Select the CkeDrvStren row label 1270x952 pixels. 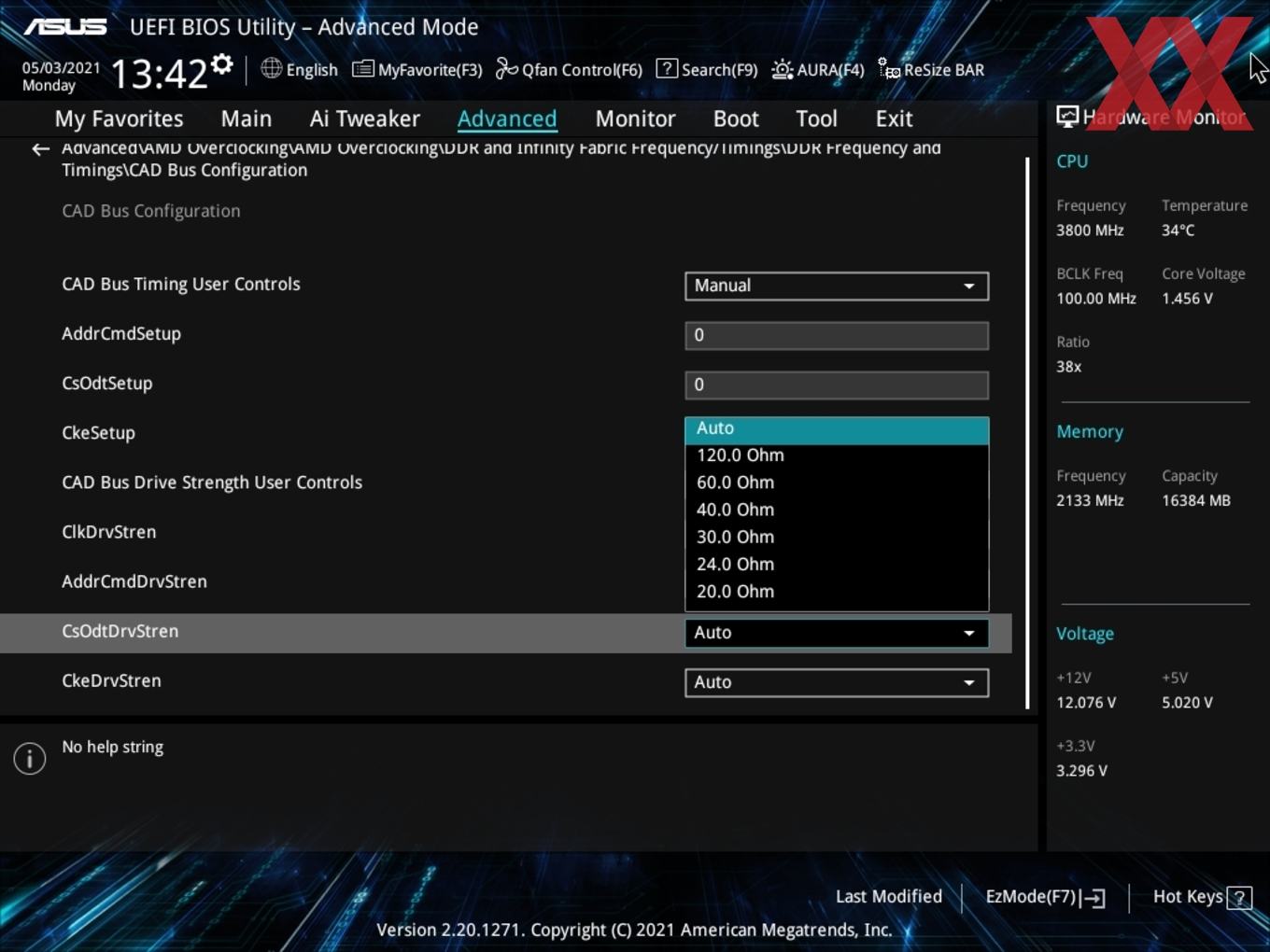pos(111,680)
